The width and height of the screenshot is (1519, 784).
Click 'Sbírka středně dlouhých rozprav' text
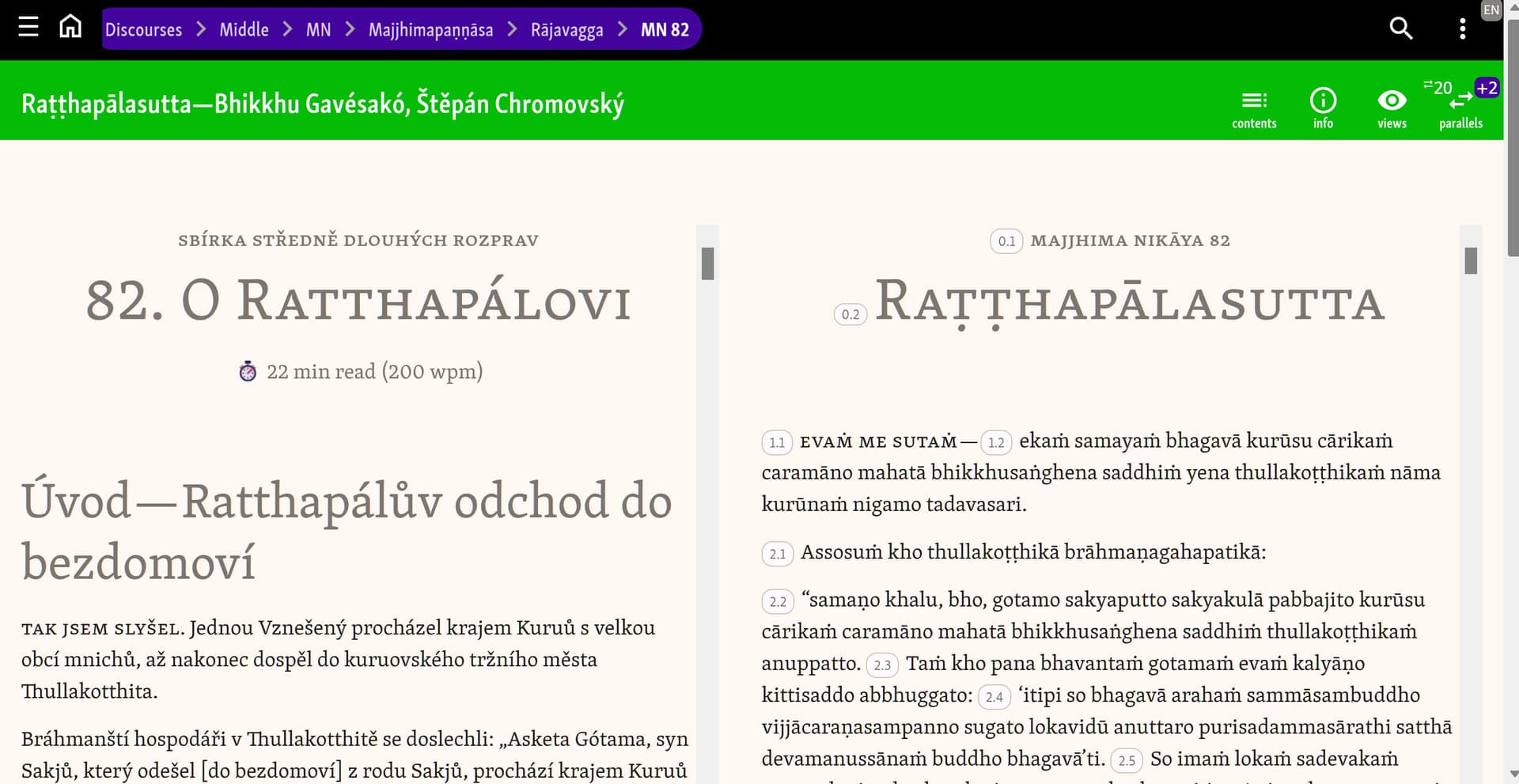tap(358, 241)
